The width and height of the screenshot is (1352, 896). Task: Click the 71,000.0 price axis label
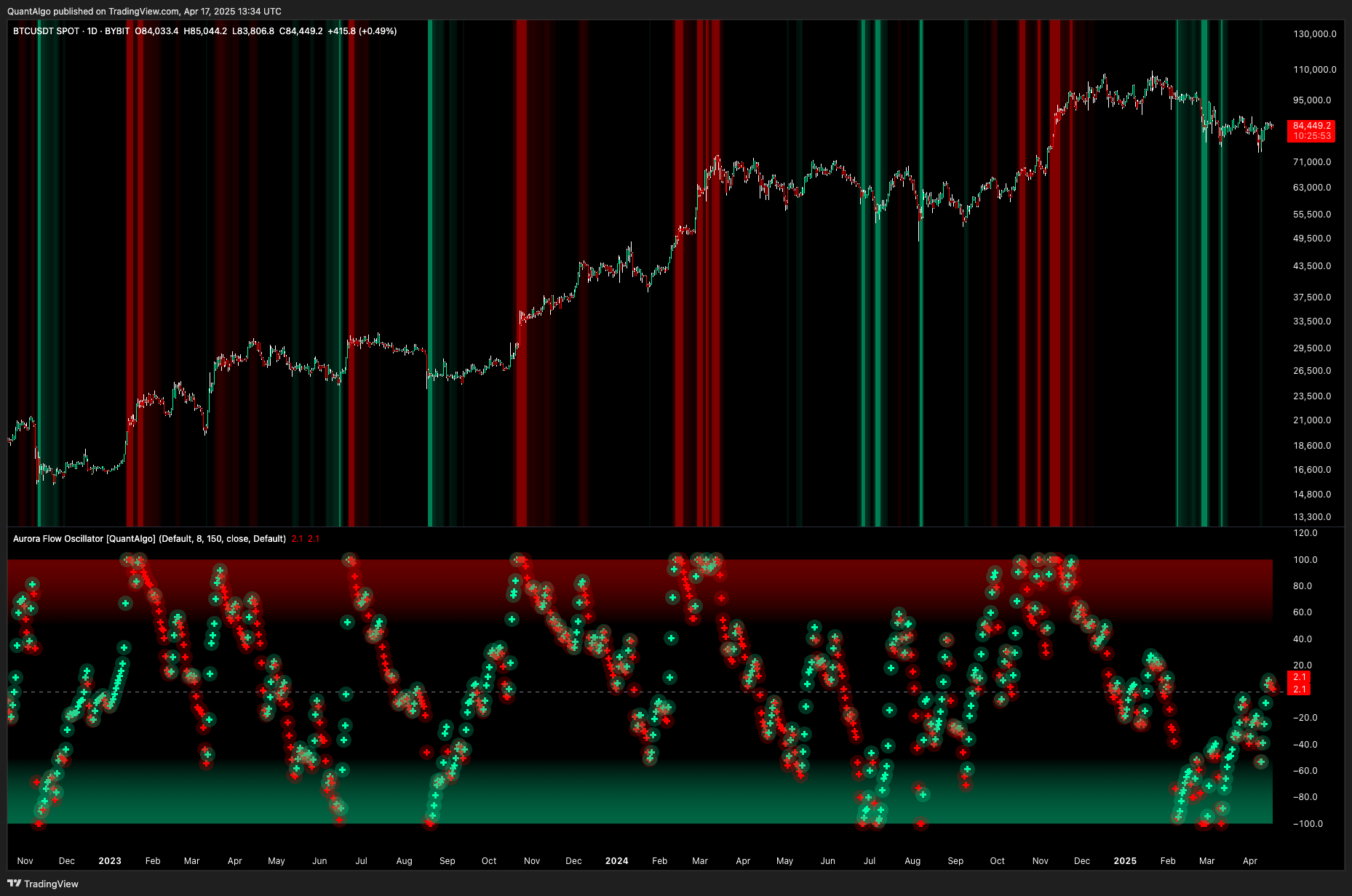(x=1312, y=162)
